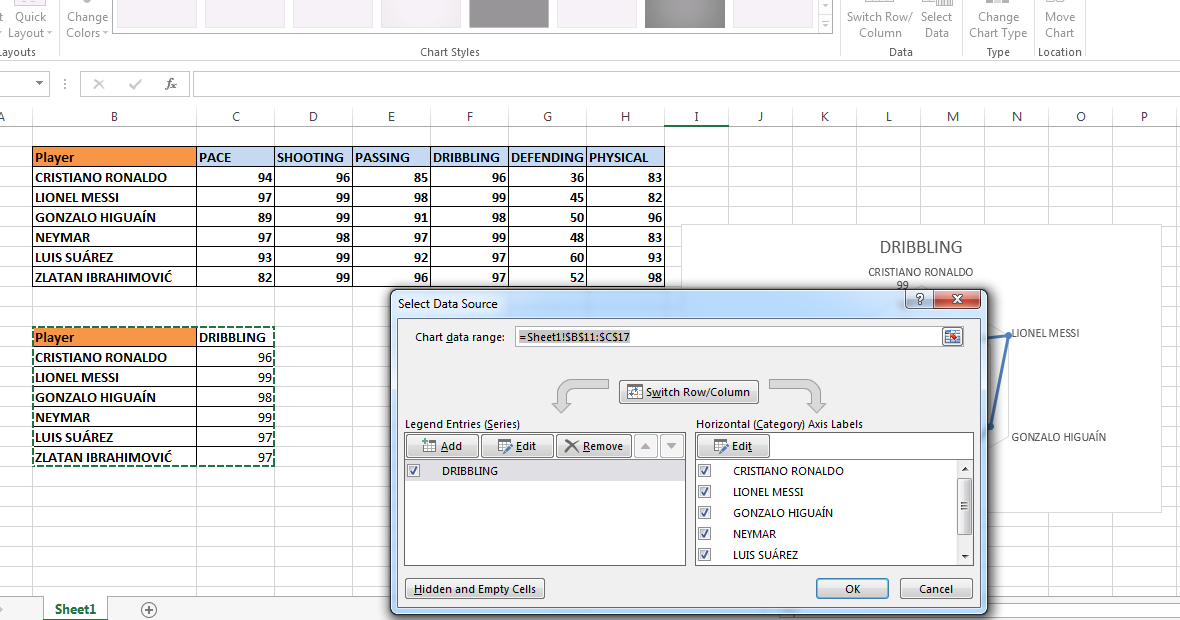
Task: Select the SHOOTING header cell
Action: click(x=313, y=157)
